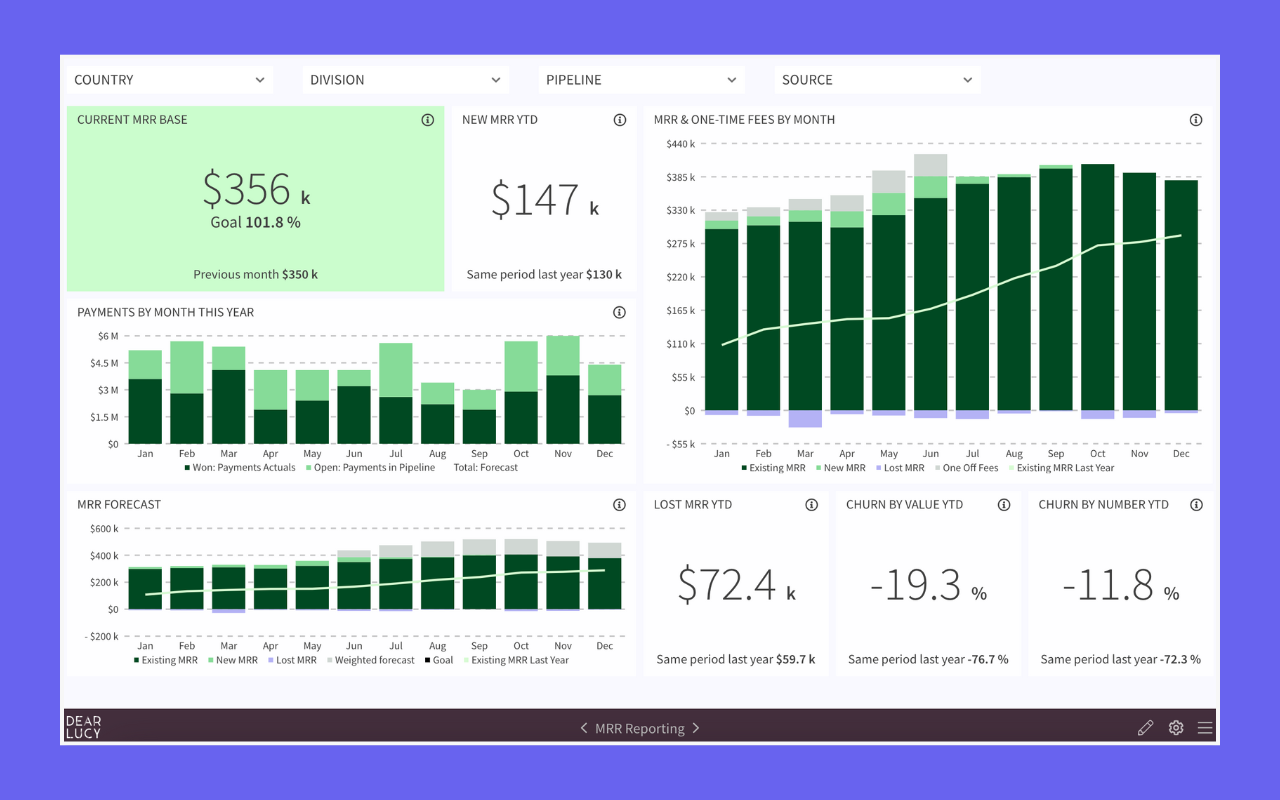1280x800 pixels.
Task: Select the green Current MRR Base card
Action: pyautogui.click(x=255, y=198)
